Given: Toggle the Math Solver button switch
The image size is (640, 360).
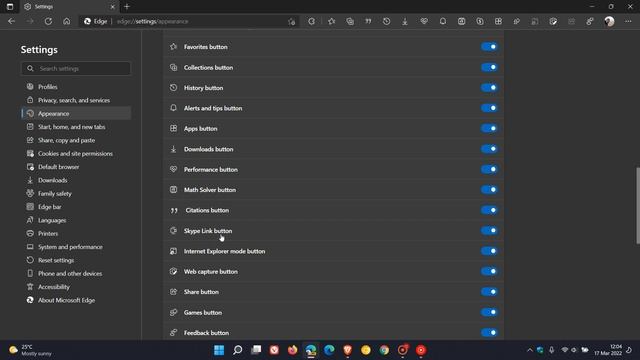Looking at the screenshot, I should point(489,189).
